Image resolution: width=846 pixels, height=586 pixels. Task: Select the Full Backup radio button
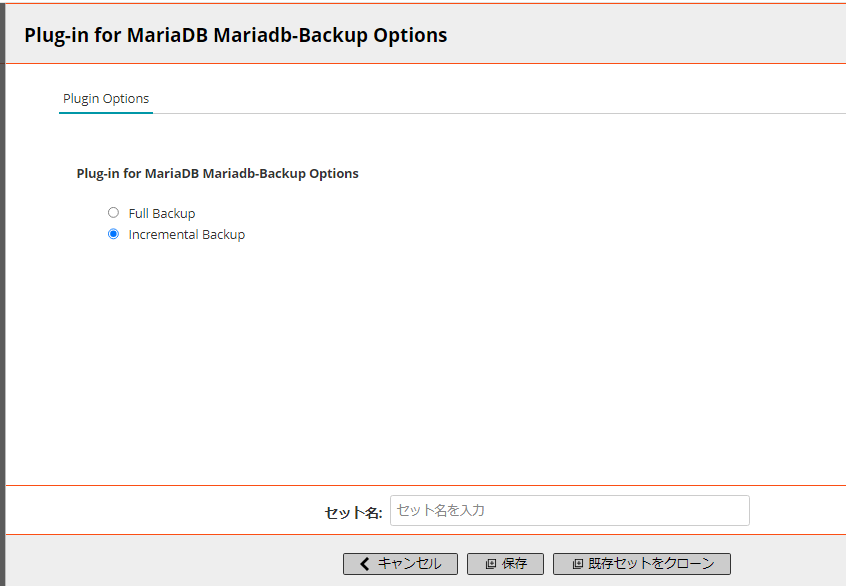[x=113, y=213]
